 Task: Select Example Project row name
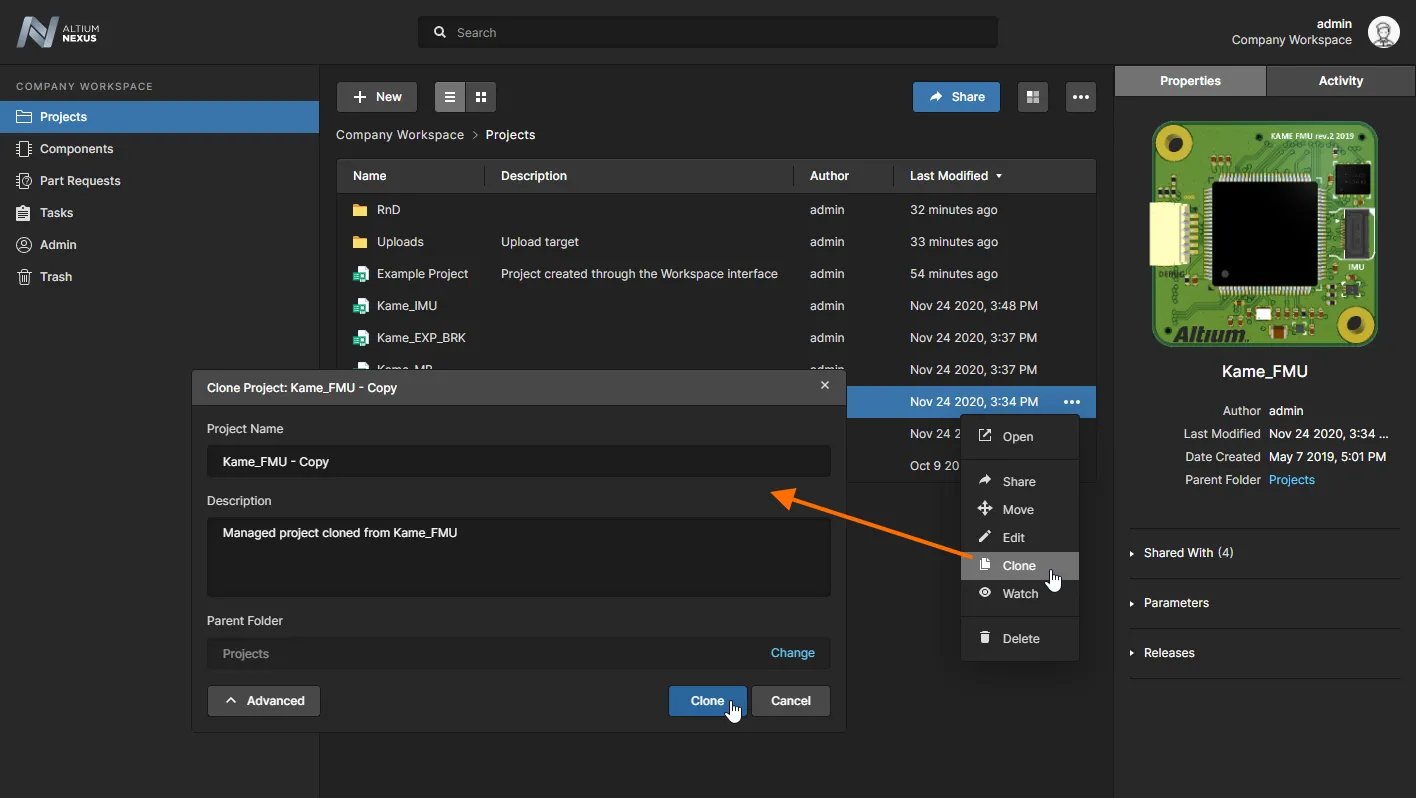[x=422, y=274]
